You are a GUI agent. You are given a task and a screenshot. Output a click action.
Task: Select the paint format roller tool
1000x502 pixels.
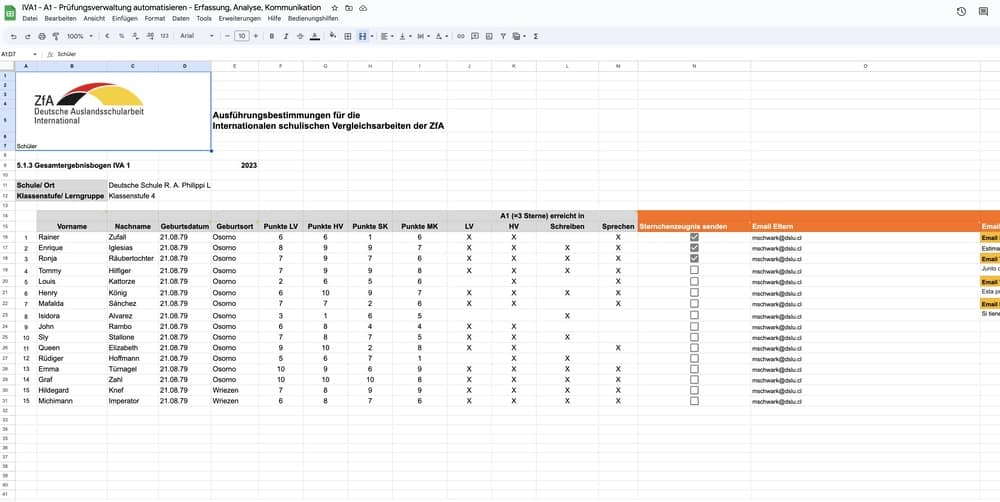(x=55, y=36)
